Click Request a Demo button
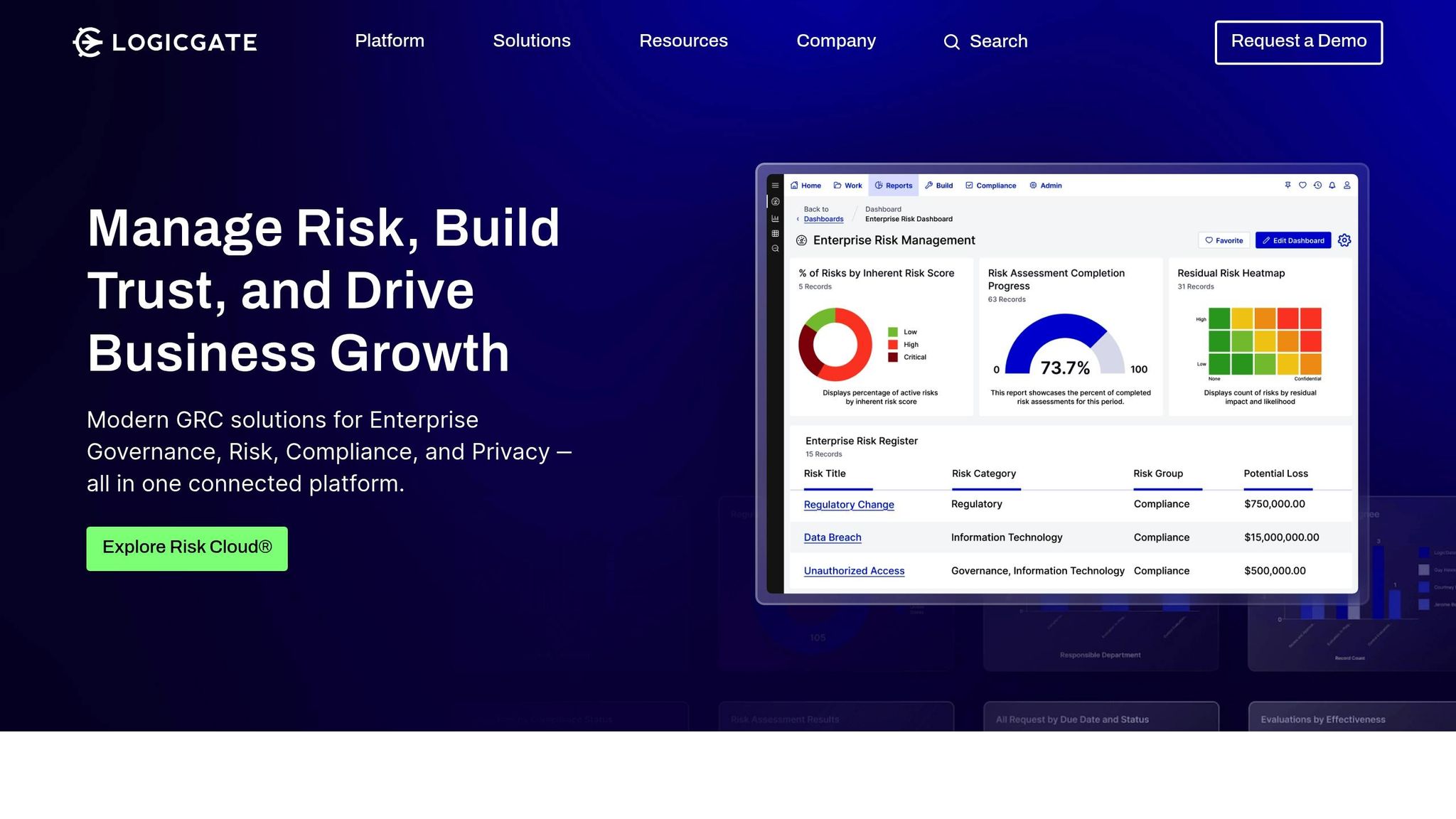Viewport: 1456px width, 819px height. (x=1298, y=42)
